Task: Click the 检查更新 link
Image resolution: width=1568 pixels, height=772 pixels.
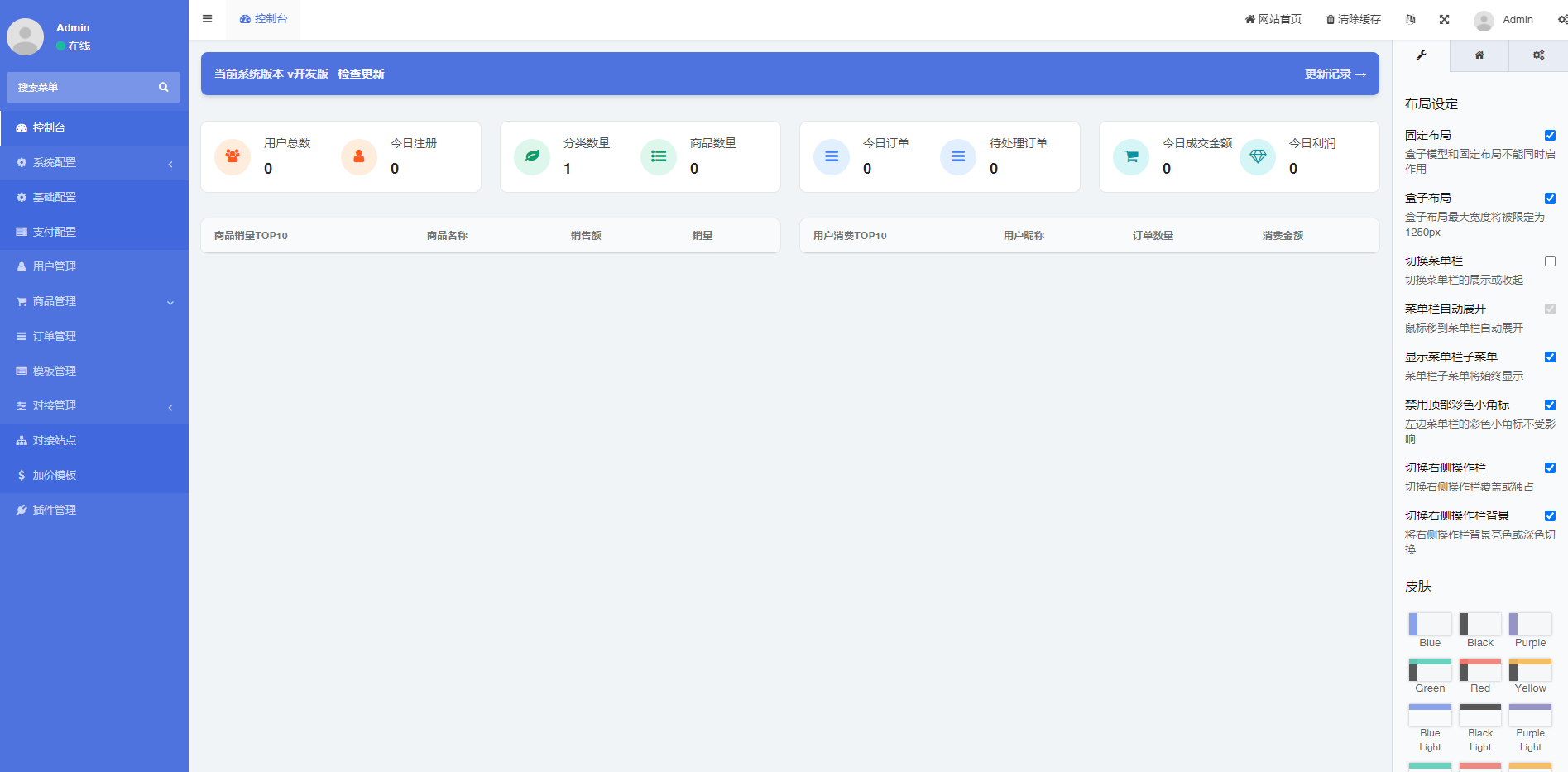Action: (361, 74)
